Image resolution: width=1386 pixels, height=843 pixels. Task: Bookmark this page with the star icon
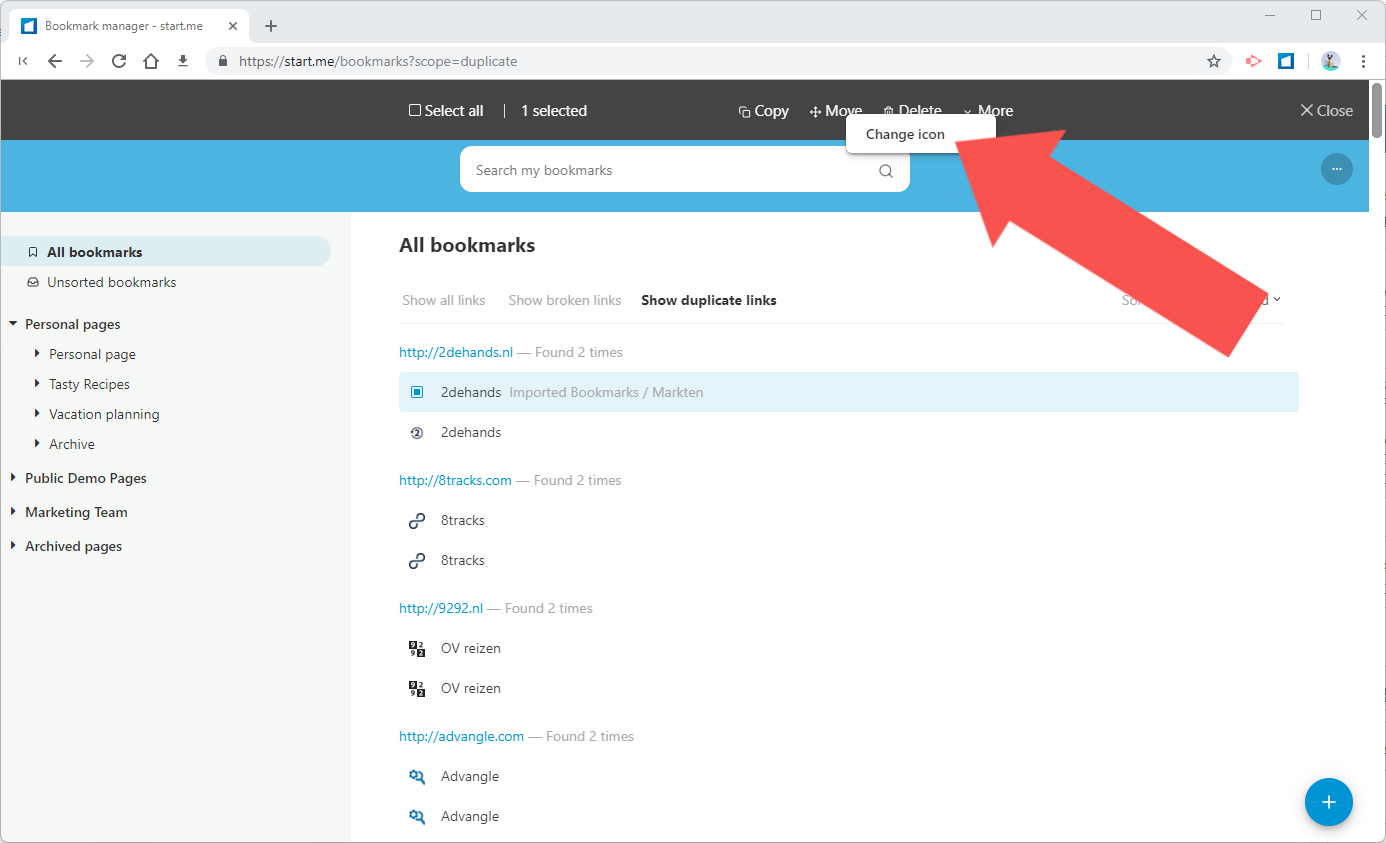1214,61
